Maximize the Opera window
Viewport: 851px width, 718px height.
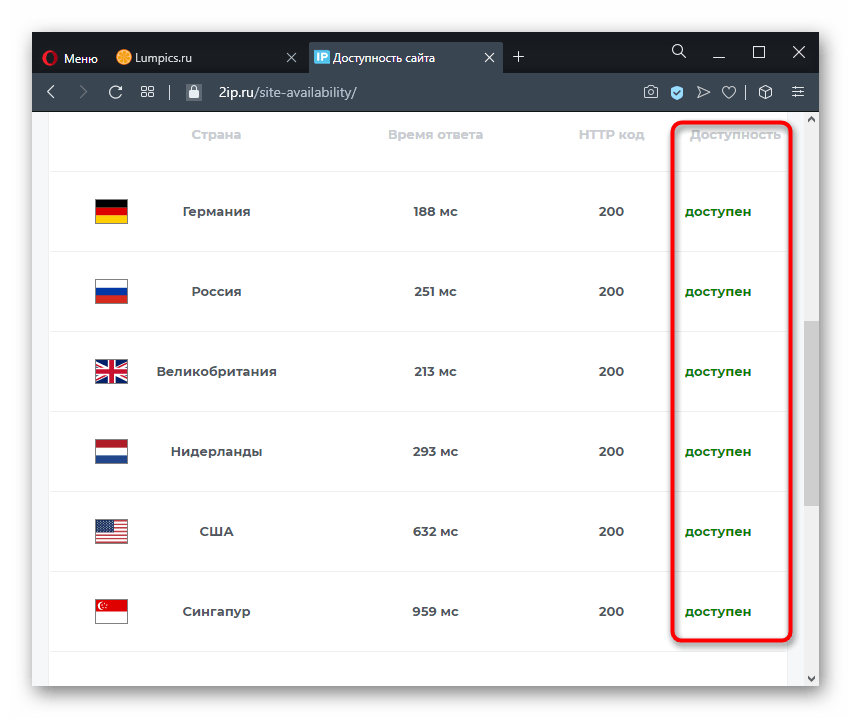point(758,52)
